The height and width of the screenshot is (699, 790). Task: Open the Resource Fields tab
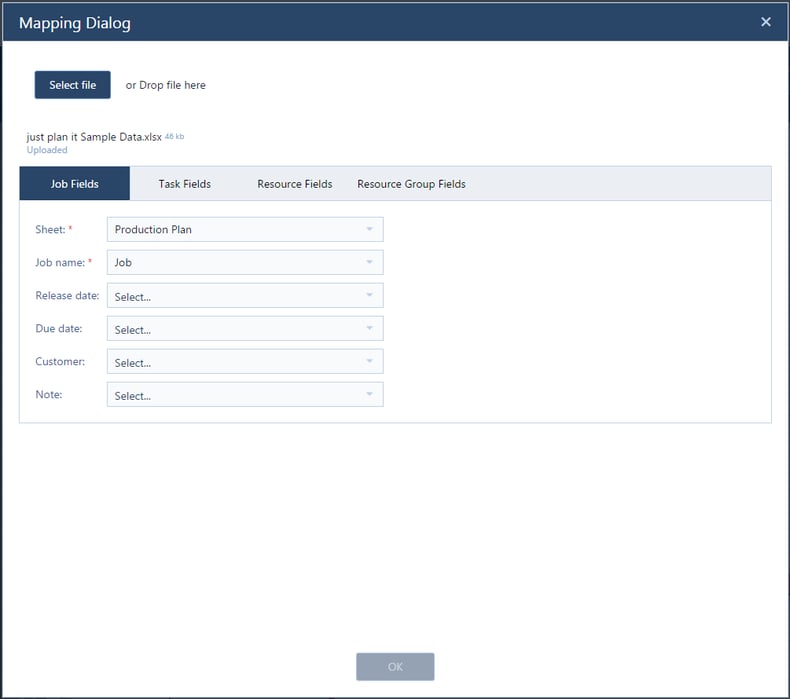[x=294, y=184]
